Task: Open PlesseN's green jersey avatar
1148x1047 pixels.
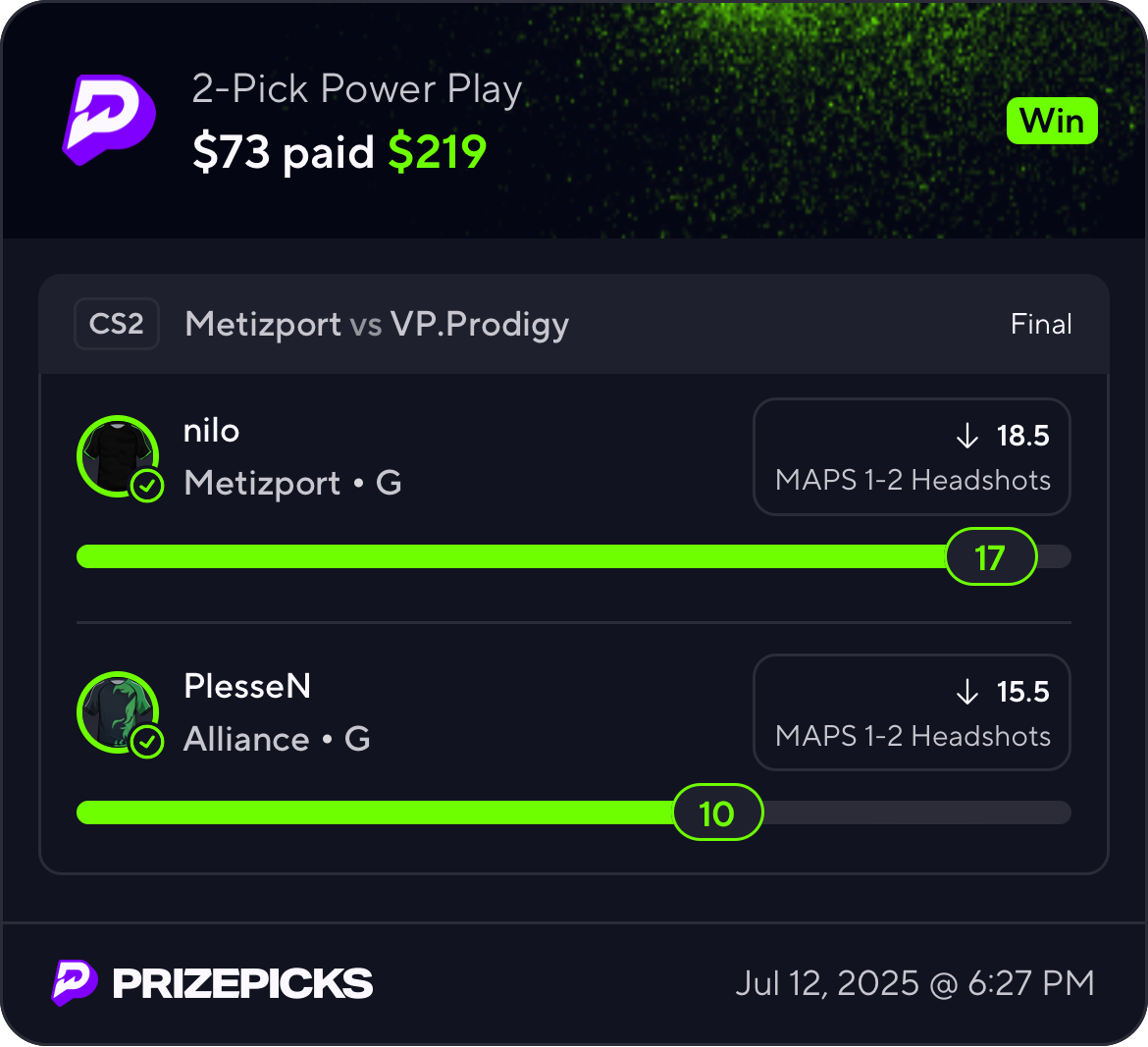Action: pos(117,709)
